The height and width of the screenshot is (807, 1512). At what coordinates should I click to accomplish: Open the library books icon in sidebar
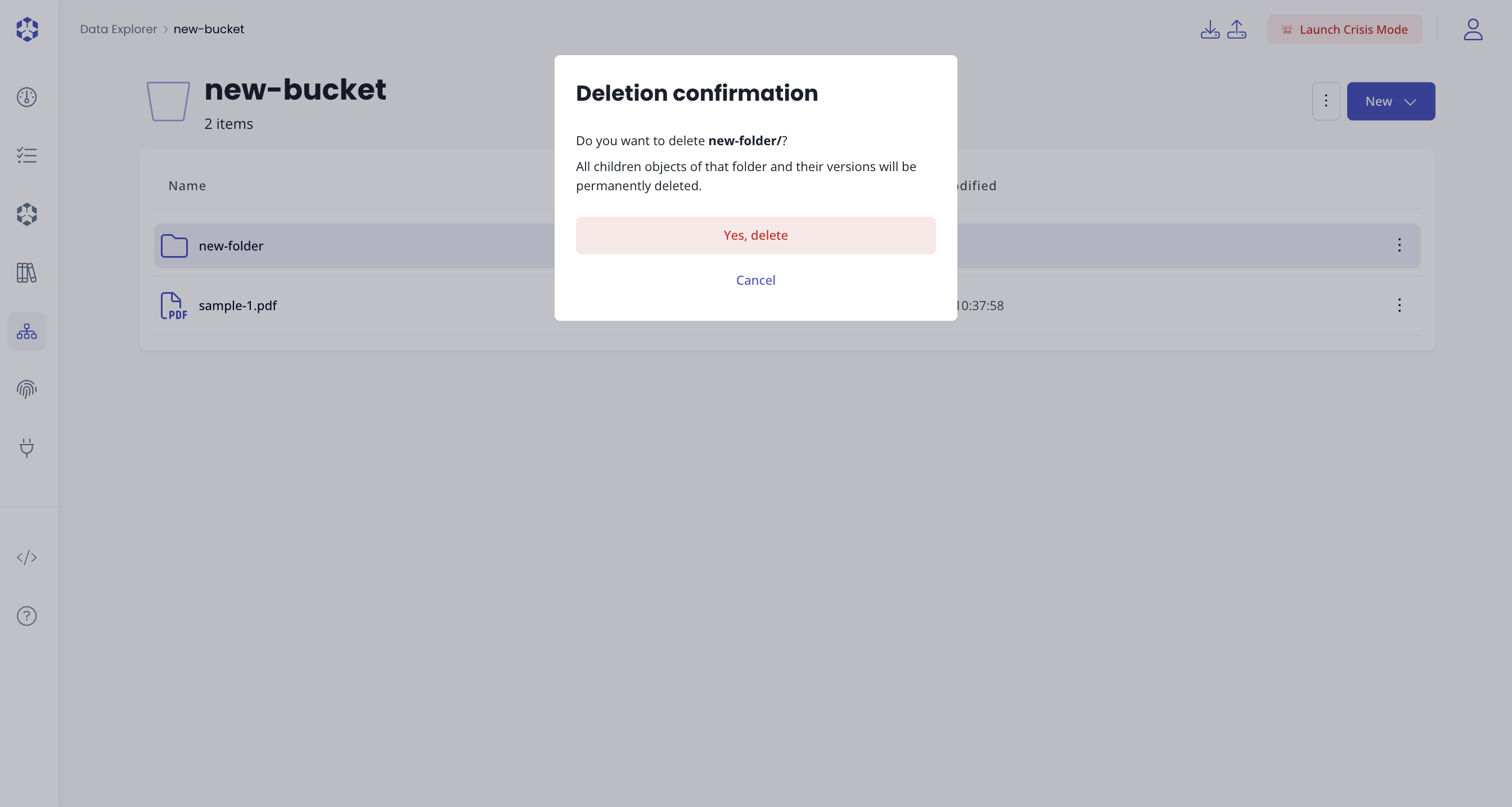[x=26, y=272]
